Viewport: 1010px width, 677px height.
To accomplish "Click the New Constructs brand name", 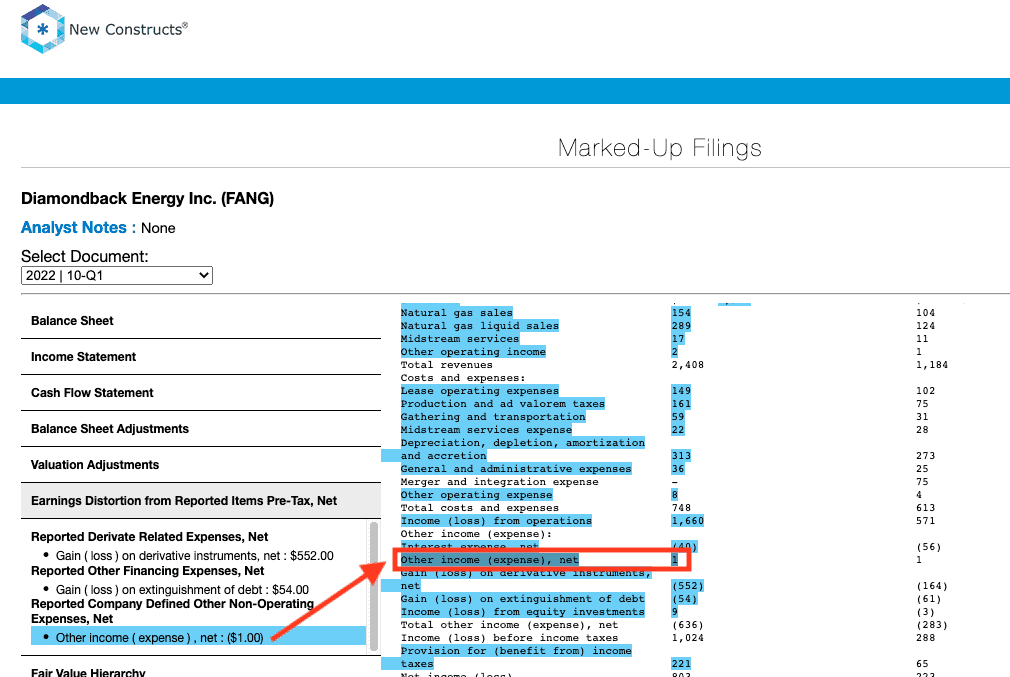I will 128,29.
